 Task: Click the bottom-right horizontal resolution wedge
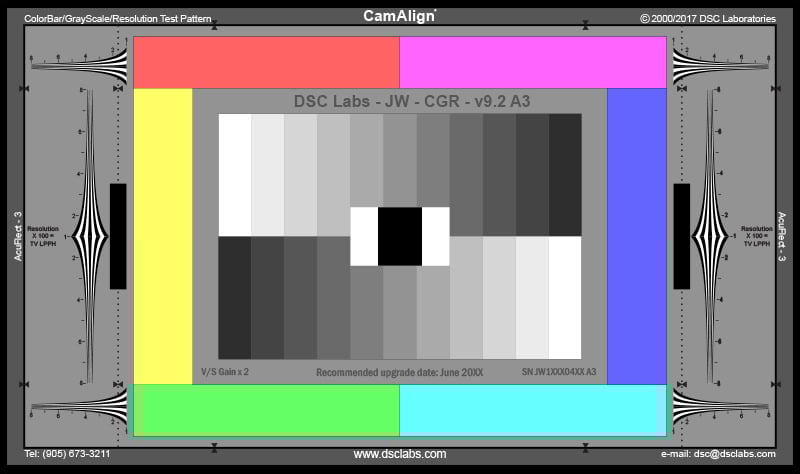coord(720,407)
